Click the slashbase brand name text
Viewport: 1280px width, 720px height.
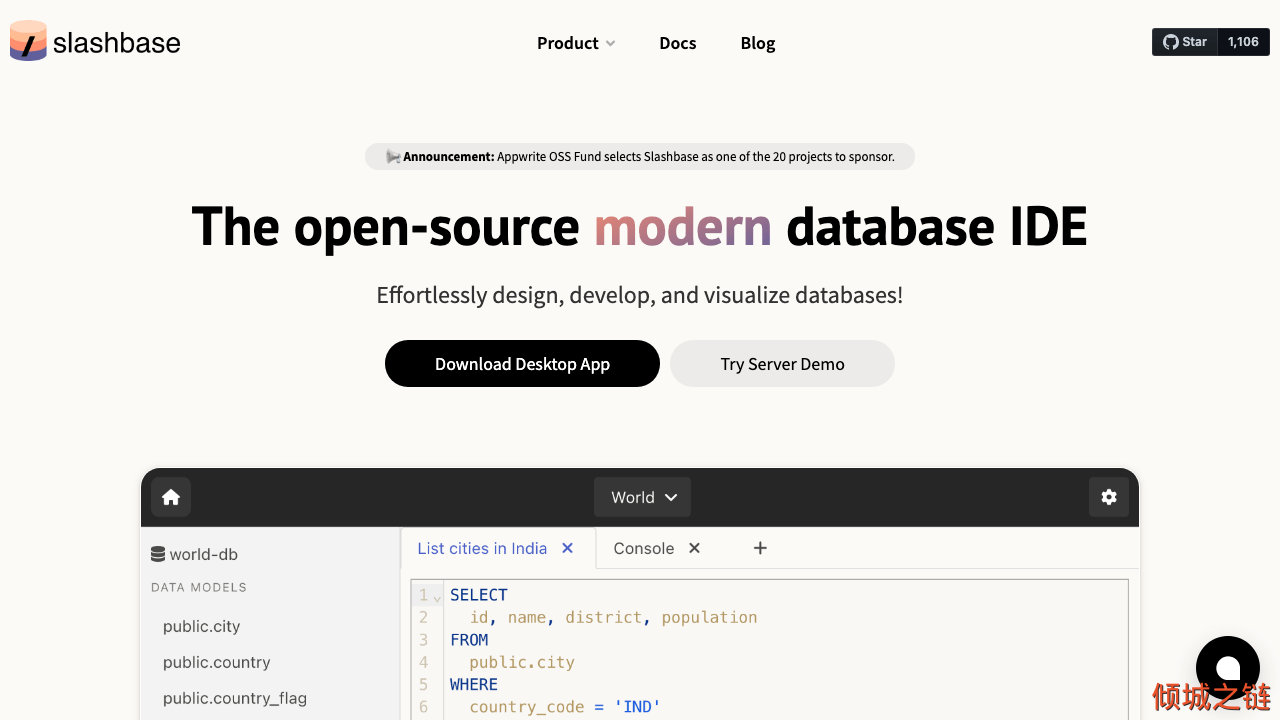click(x=117, y=43)
